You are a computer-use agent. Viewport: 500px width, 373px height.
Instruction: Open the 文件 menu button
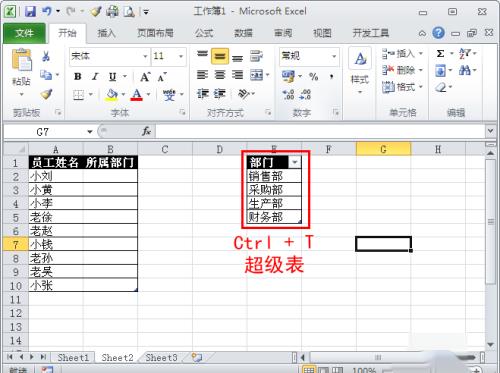(24, 33)
